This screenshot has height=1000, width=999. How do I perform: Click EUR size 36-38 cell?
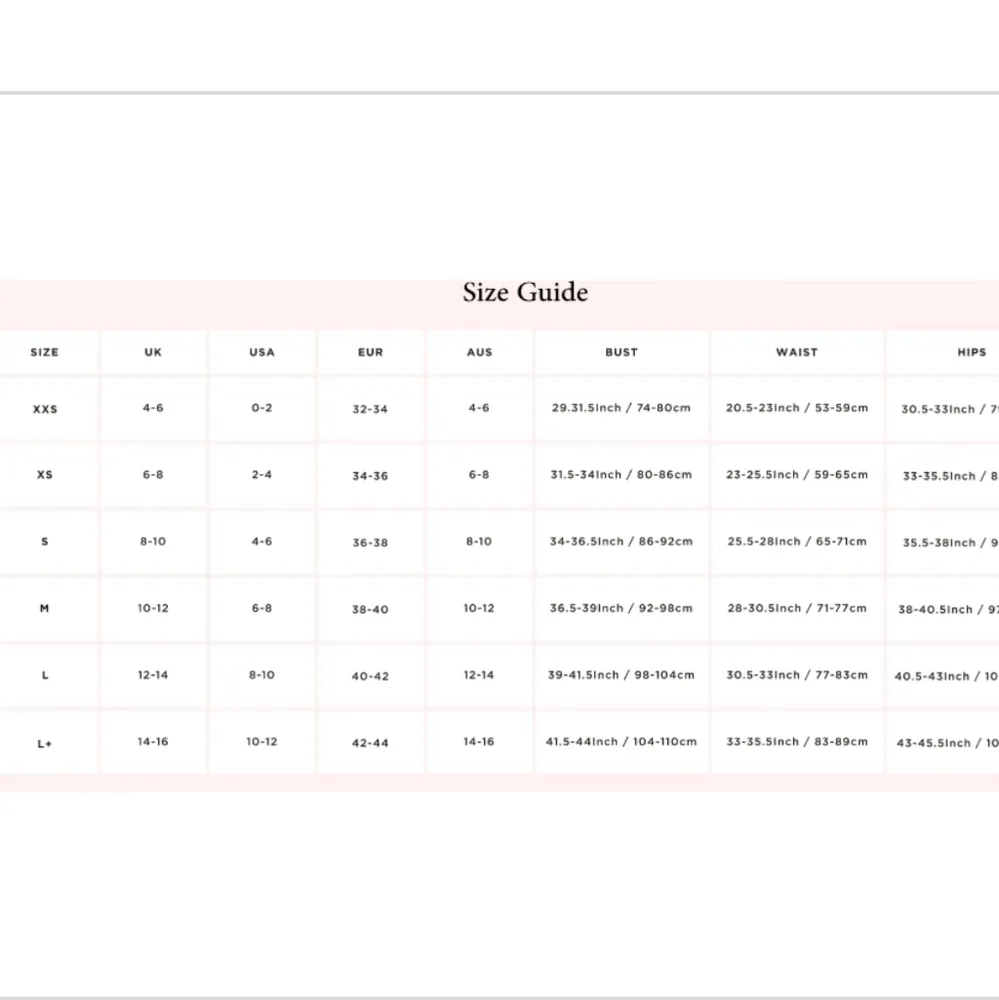[370, 543]
